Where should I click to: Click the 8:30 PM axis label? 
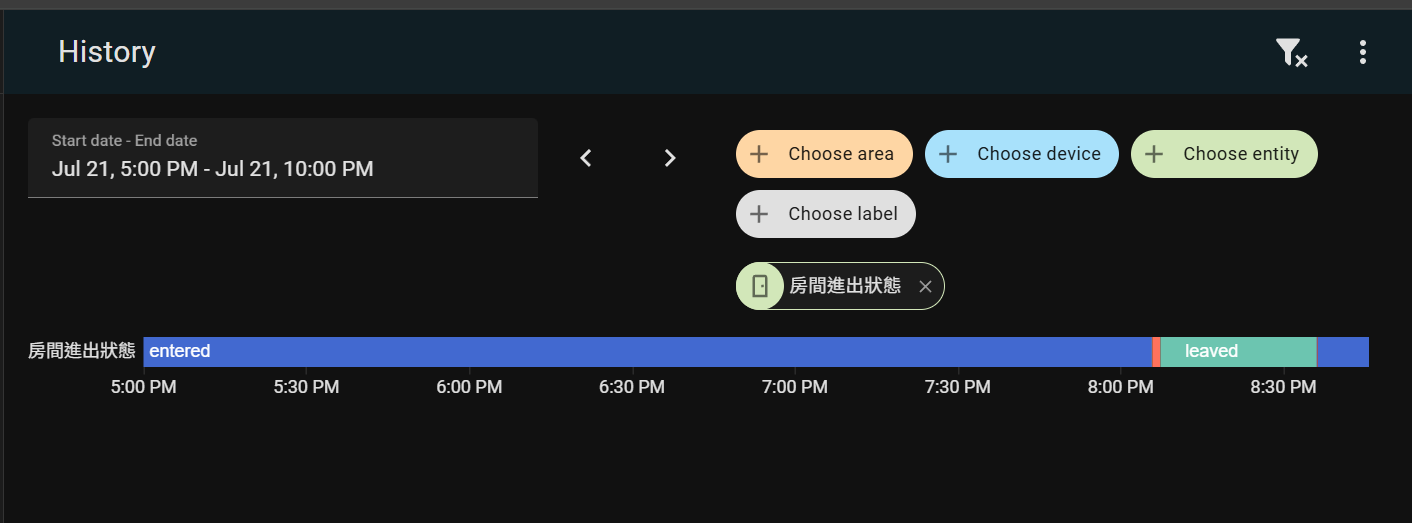1284,387
